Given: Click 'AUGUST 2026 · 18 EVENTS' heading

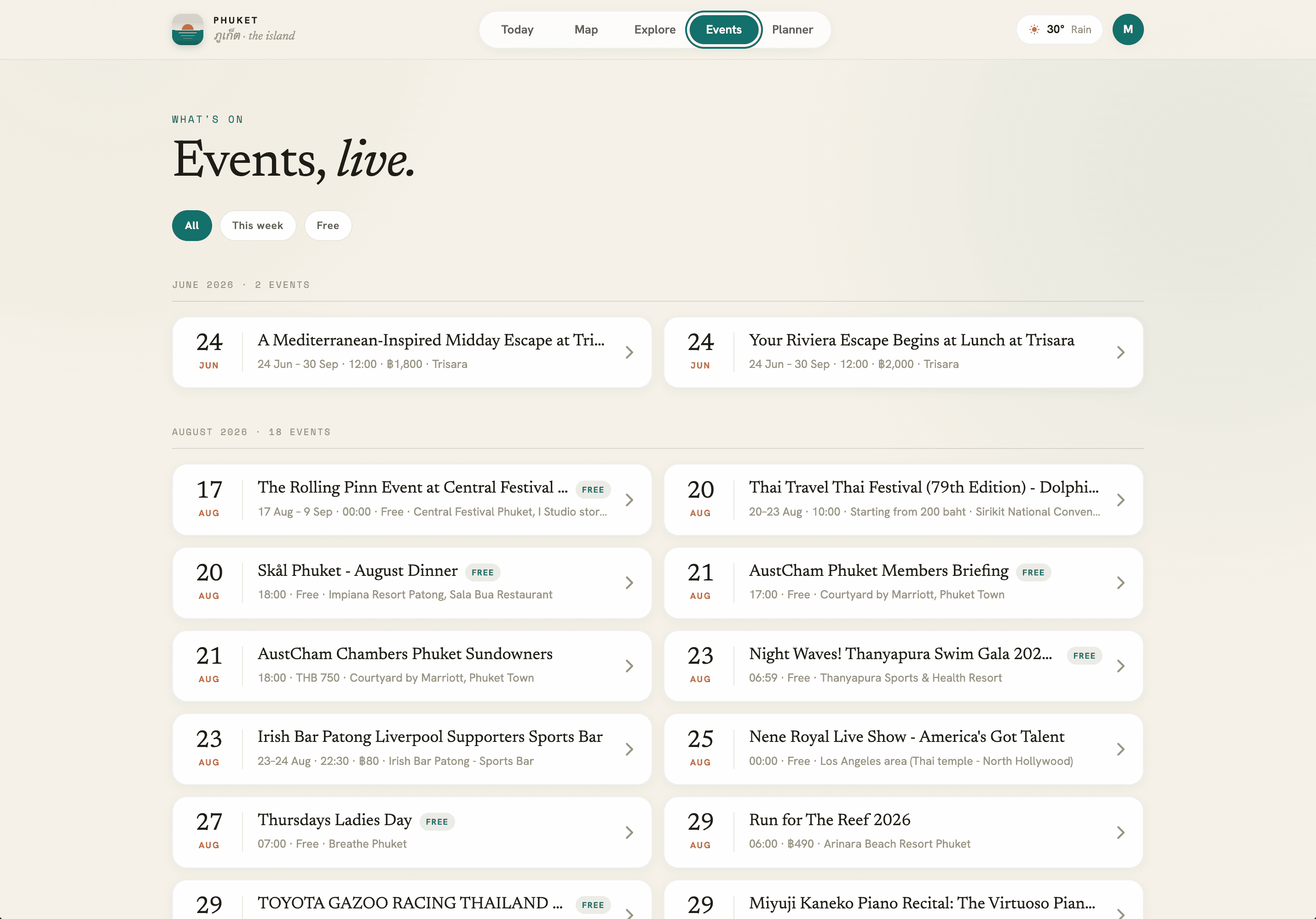Looking at the screenshot, I should pyautogui.click(x=251, y=432).
